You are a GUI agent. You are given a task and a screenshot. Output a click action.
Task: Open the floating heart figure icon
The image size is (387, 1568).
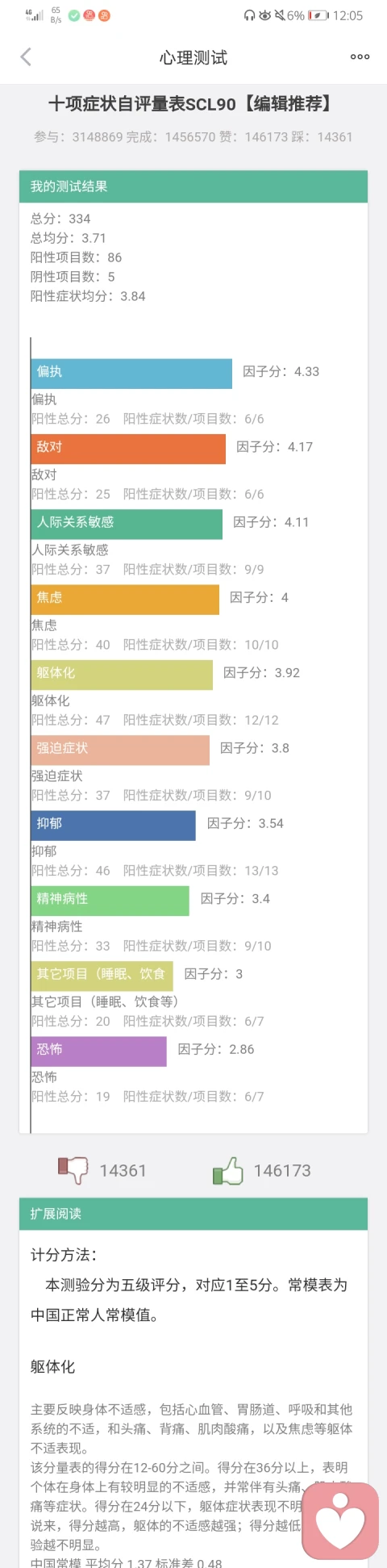click(340, 1520)
